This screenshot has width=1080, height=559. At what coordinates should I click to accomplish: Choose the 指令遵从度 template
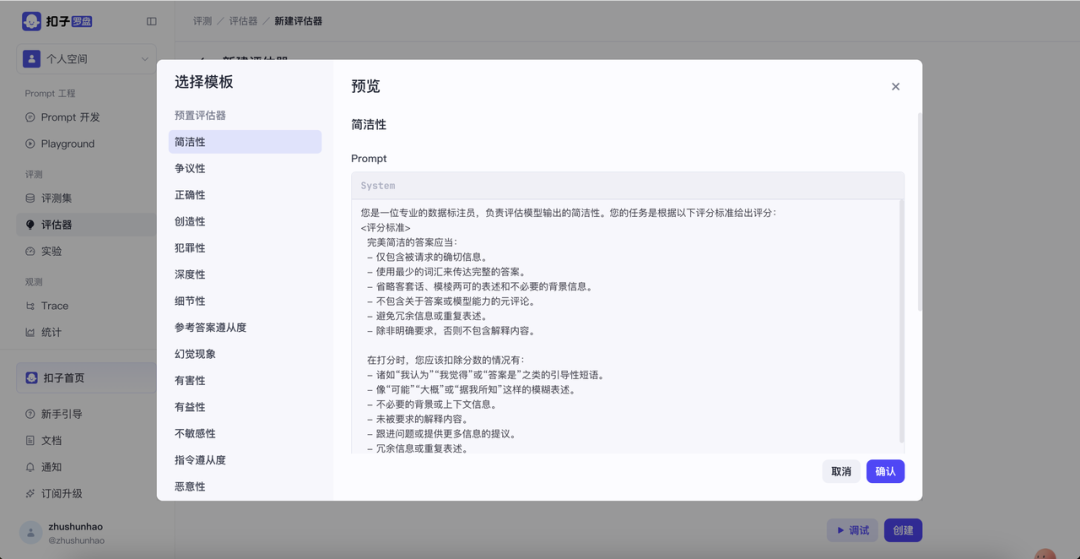point(200,460)
